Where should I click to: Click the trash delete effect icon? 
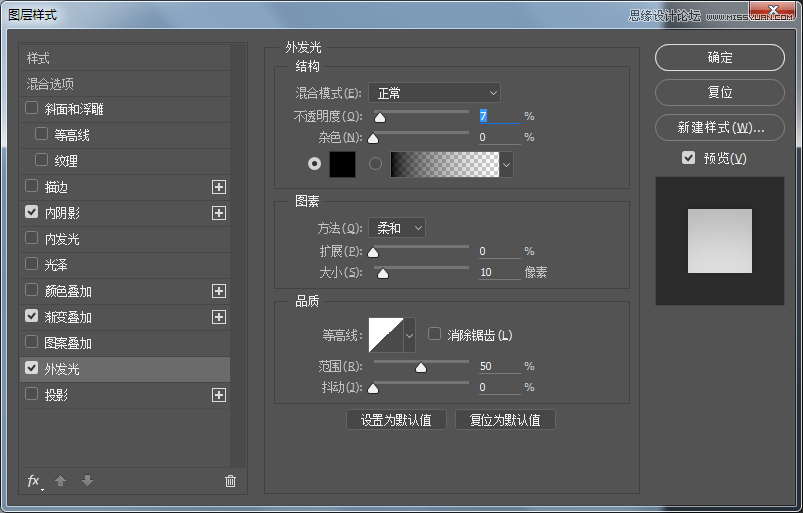point(230,481)
